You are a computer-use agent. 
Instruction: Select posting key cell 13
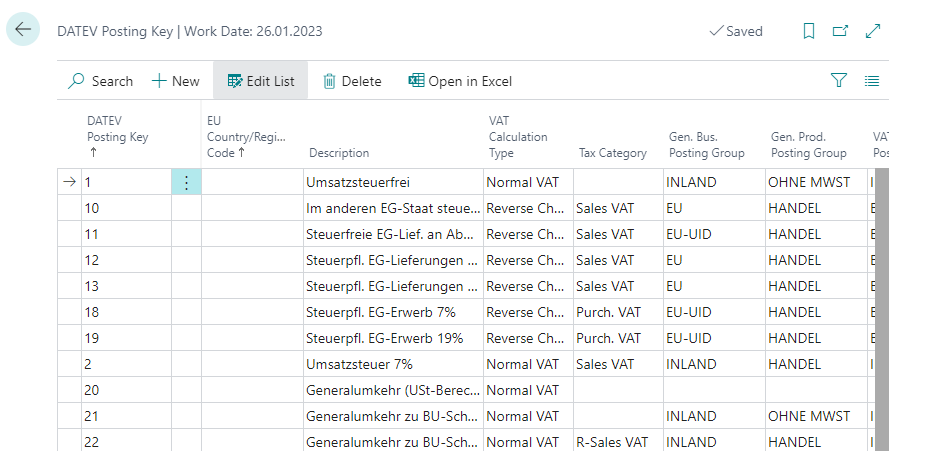click(x=127, y=286)
